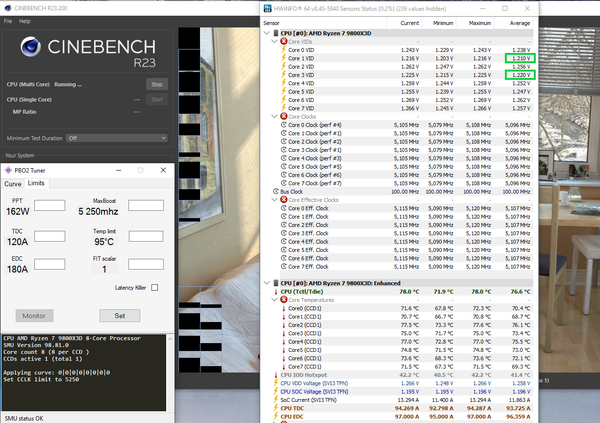Screen dimensions: 600x423
Task: Click the Core 4 Clock icon
Action: click(284, 158)
